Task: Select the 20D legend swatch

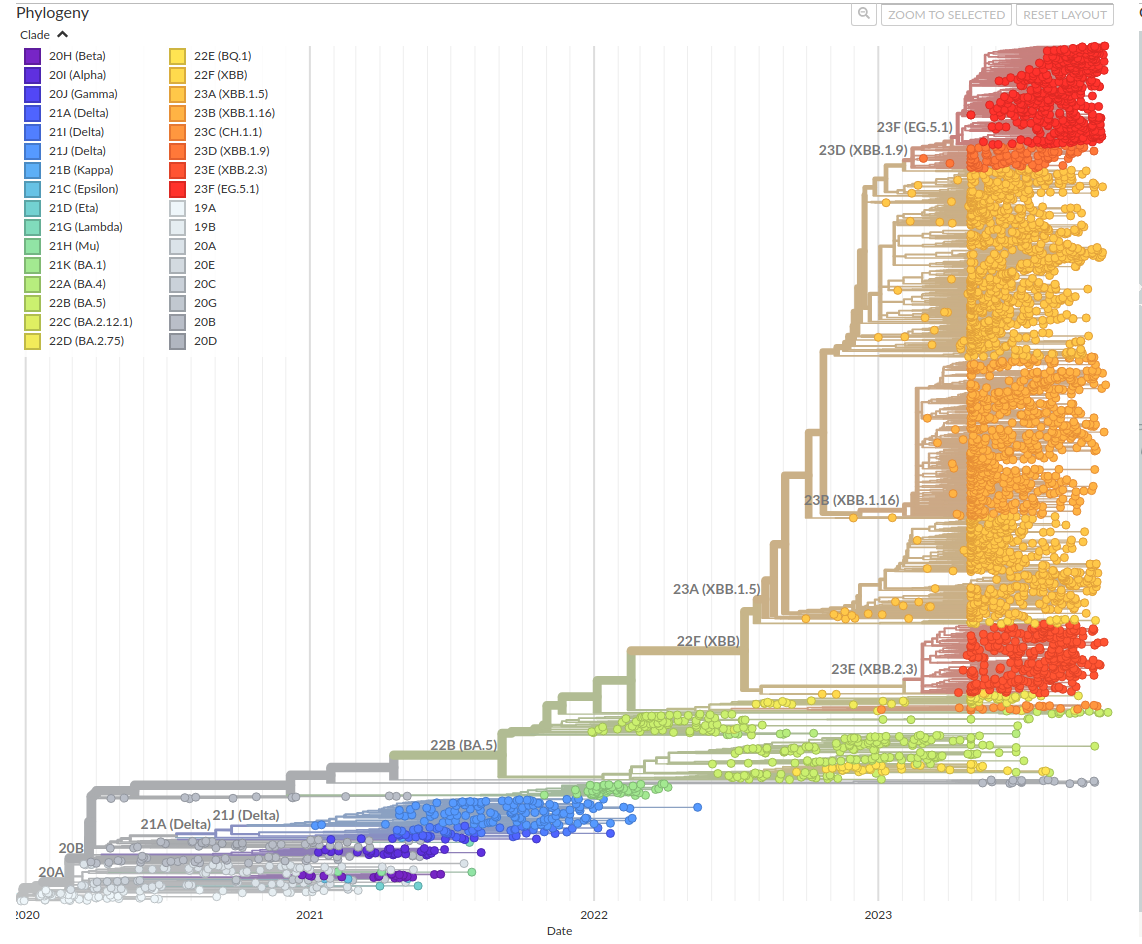Action: [x=177, y=341]
